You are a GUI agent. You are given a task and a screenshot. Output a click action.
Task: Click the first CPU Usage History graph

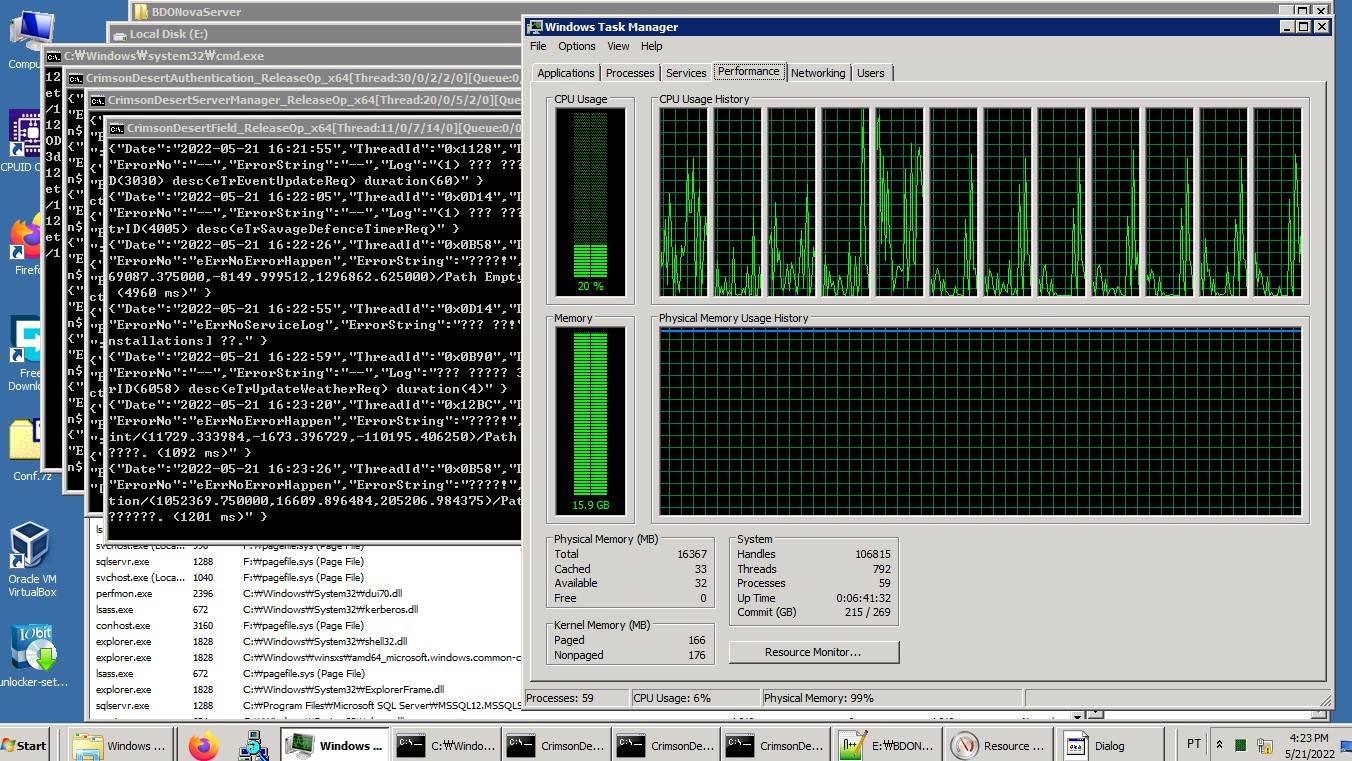[683, 202]
